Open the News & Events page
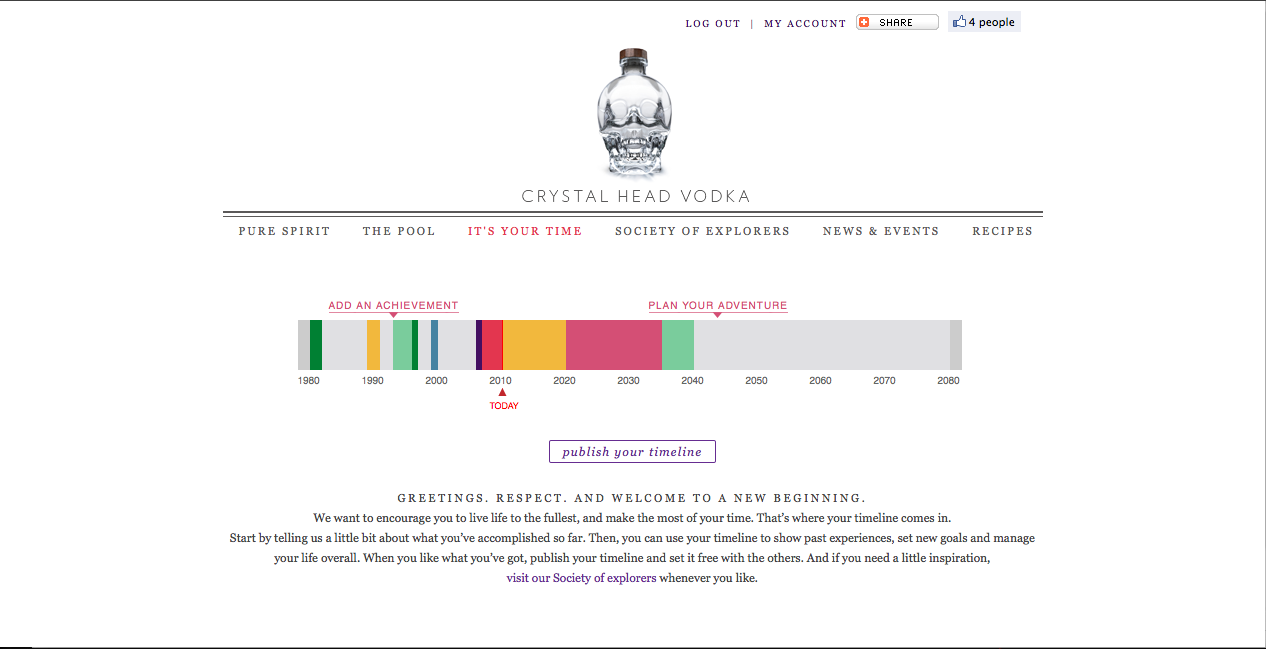Screen dimensions: 1266x649 click(x=881, y=231)
